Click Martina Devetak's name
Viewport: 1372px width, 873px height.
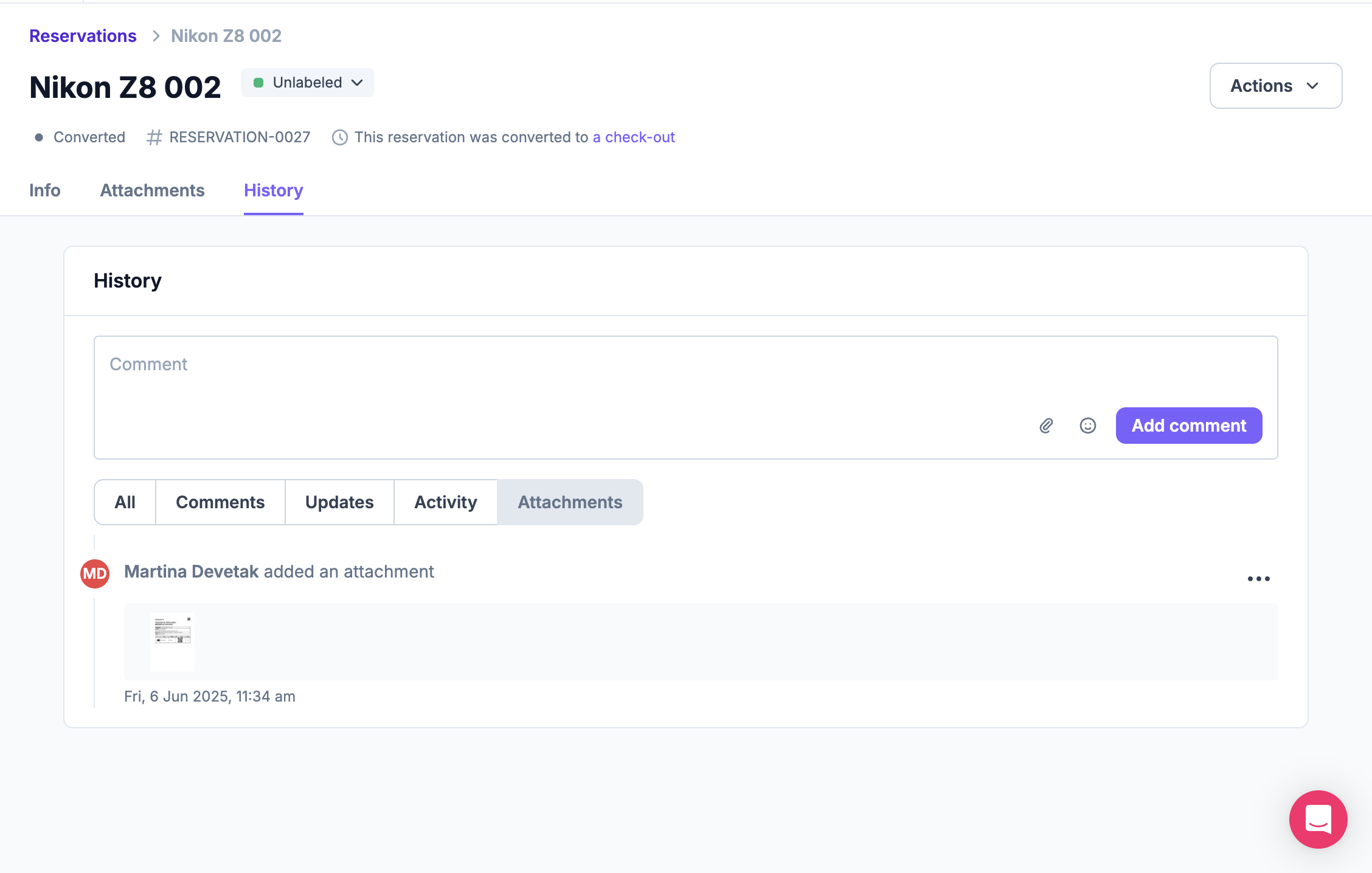[192, 571]
